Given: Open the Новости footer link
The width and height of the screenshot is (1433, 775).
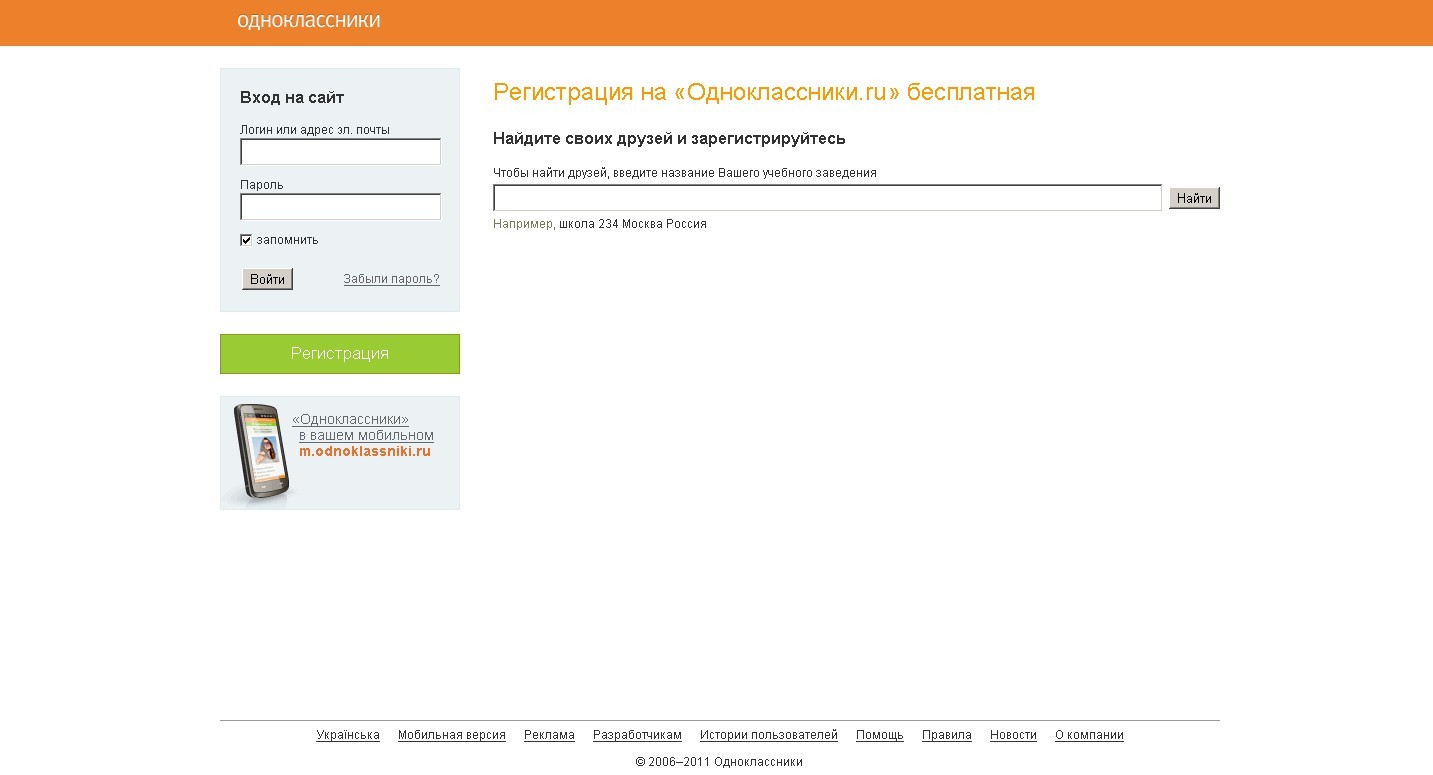Looking at the screenshot, I should coord(1013,735).
